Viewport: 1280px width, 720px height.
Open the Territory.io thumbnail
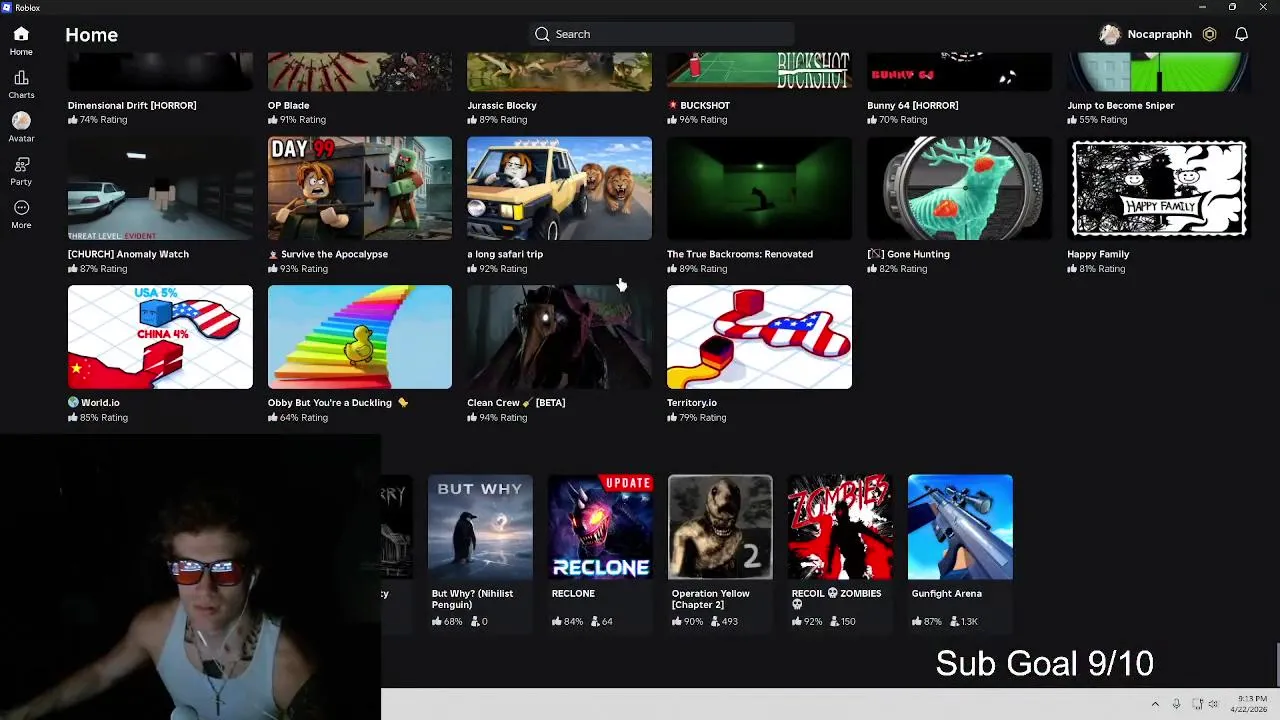pyautogui.click(x=759, y=337)
